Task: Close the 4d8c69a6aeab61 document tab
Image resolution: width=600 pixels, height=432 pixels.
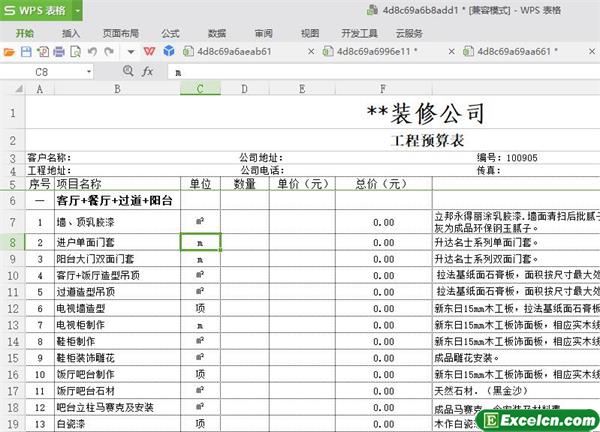Action: point(311,51)
